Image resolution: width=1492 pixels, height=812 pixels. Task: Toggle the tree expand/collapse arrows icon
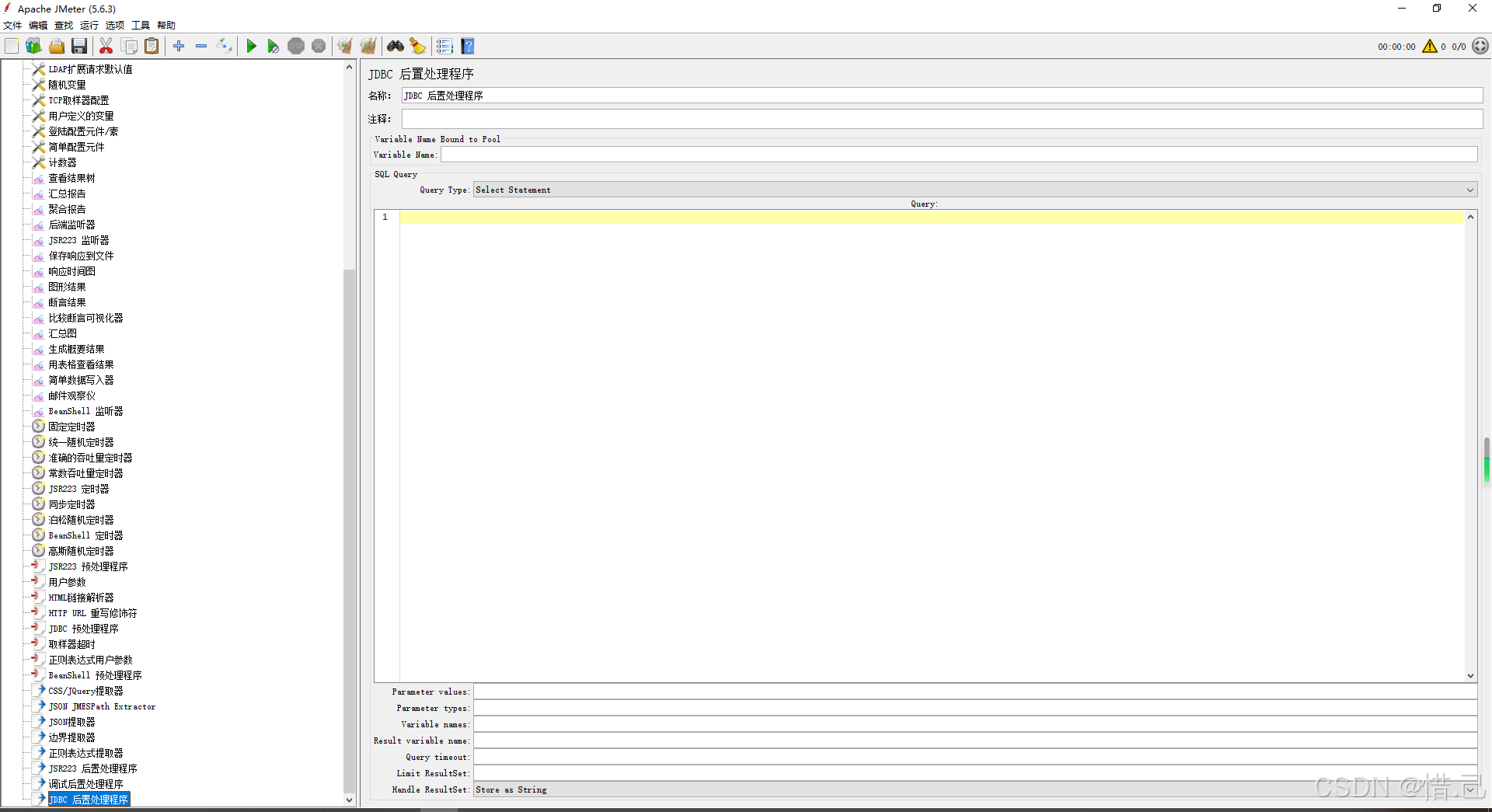click(x=224, y=47)
